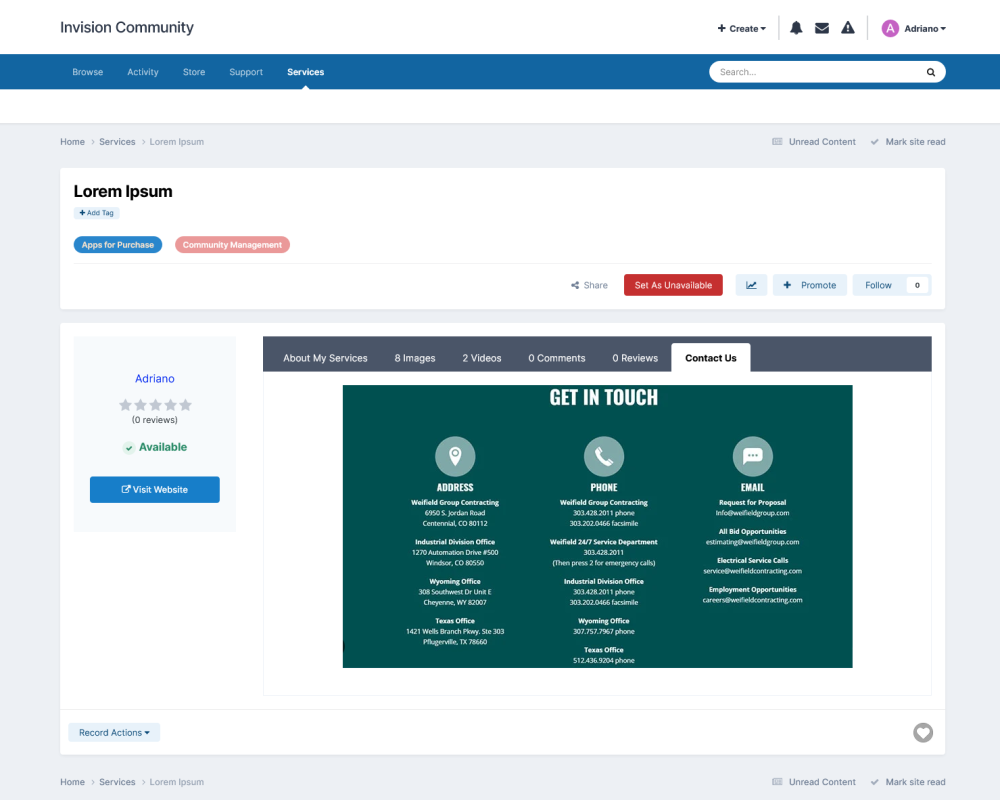
Task: Rate Adriano by clicking the fifth star
Action: pyautogui.click(x=185, y=404)
